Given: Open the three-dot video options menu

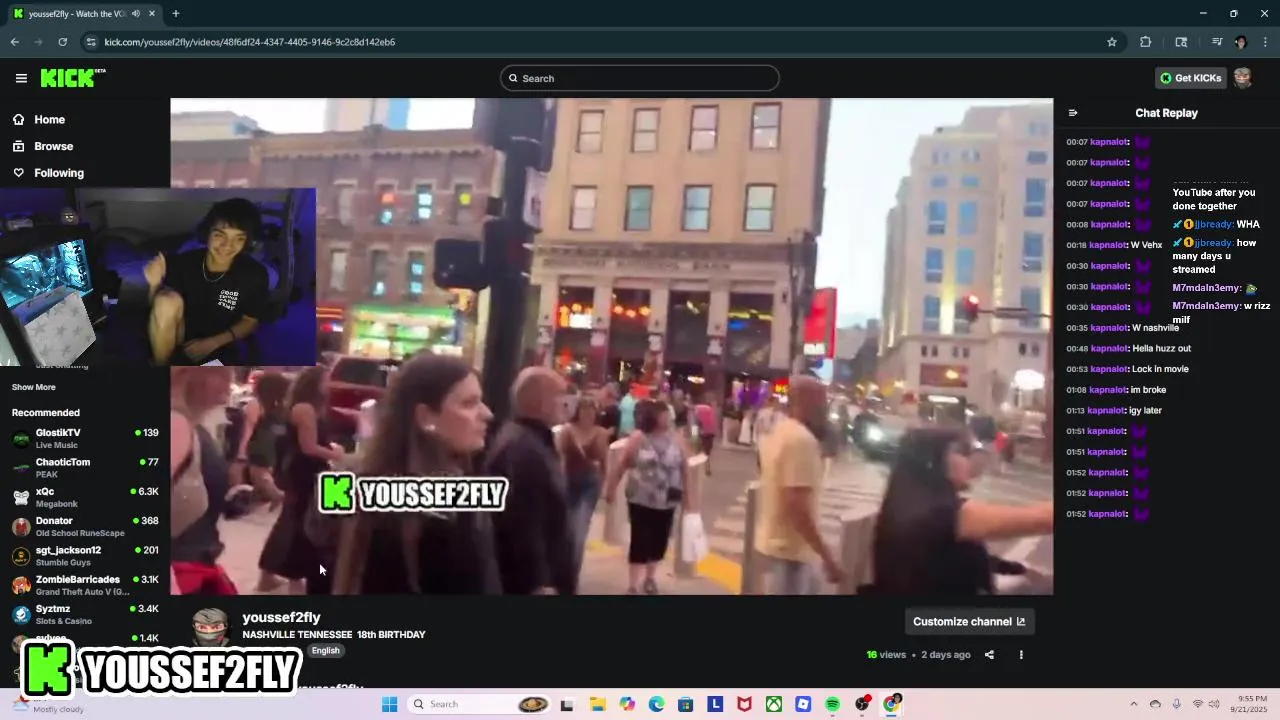Looking at the screenshot, I should 1021,655.
